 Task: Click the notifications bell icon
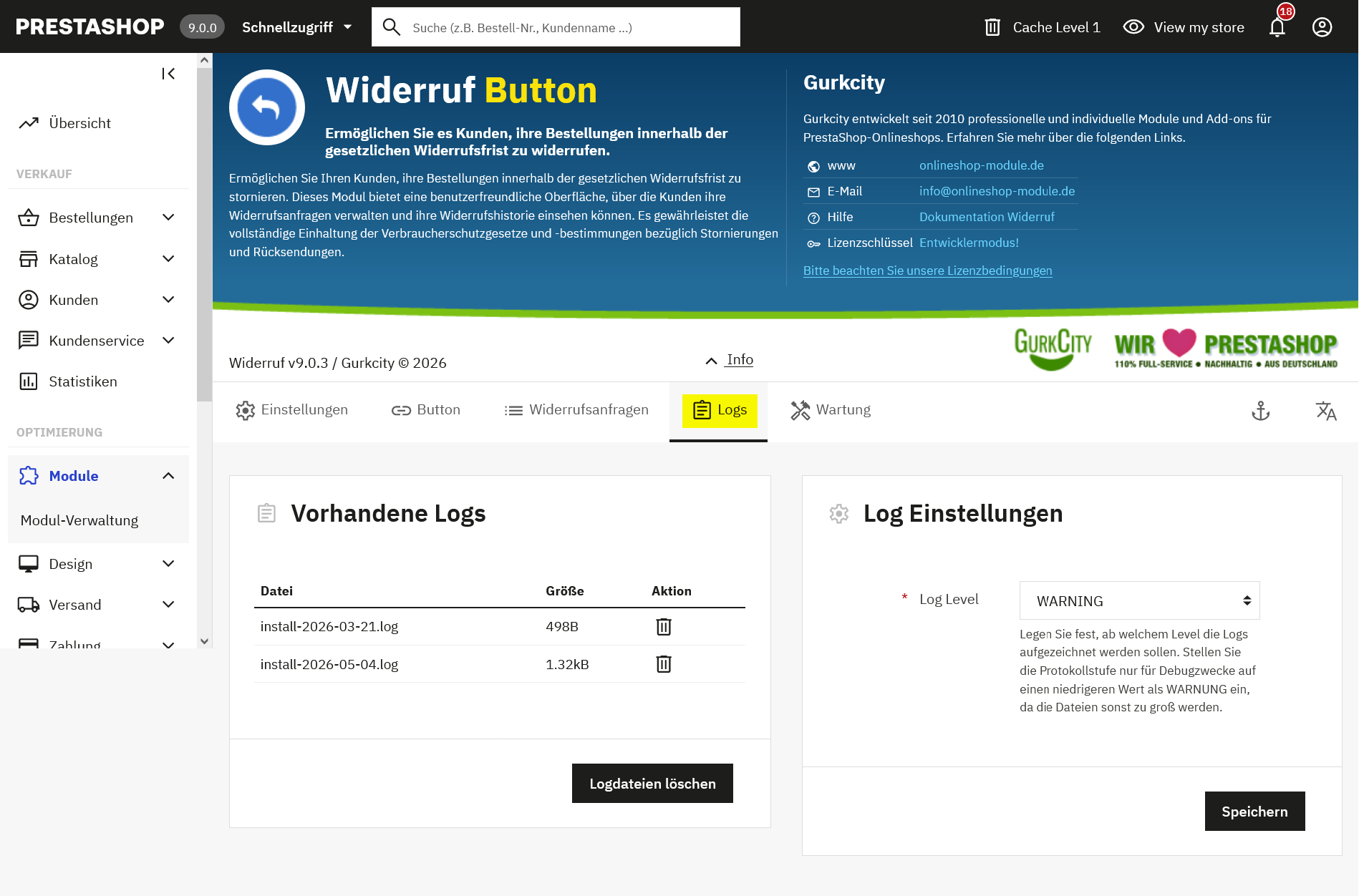[x=1277, y=27]
